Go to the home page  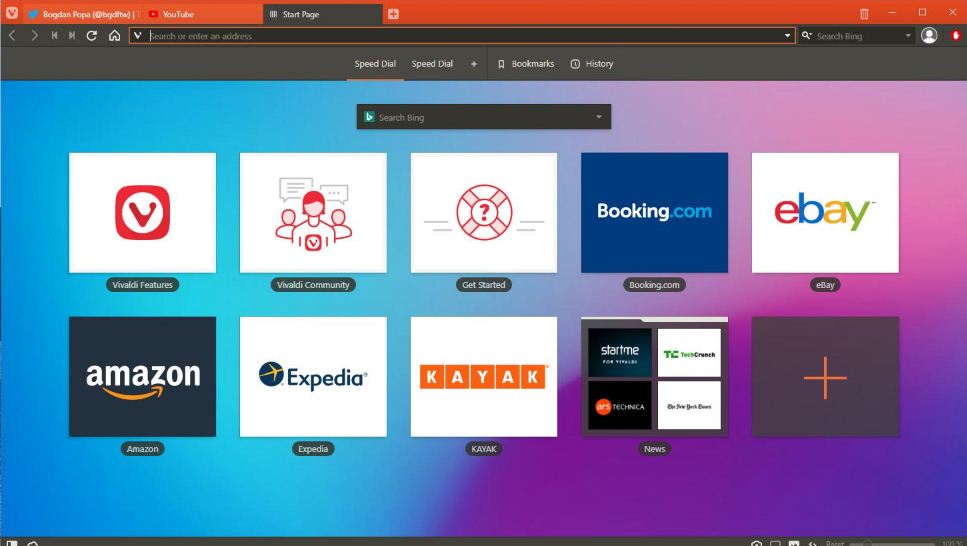coord(114,36)
